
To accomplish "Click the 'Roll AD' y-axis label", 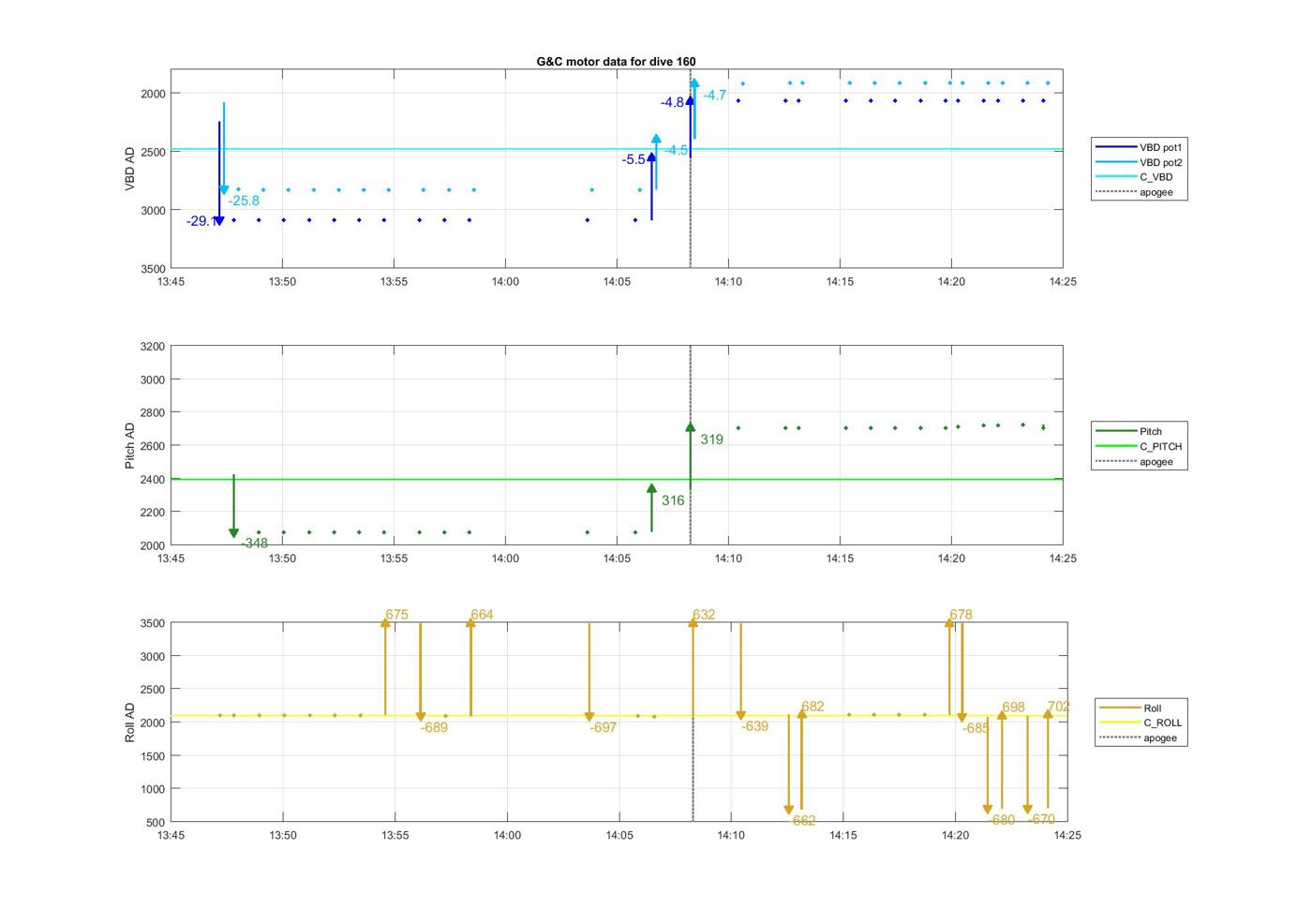I will click(x=130, y=723).
